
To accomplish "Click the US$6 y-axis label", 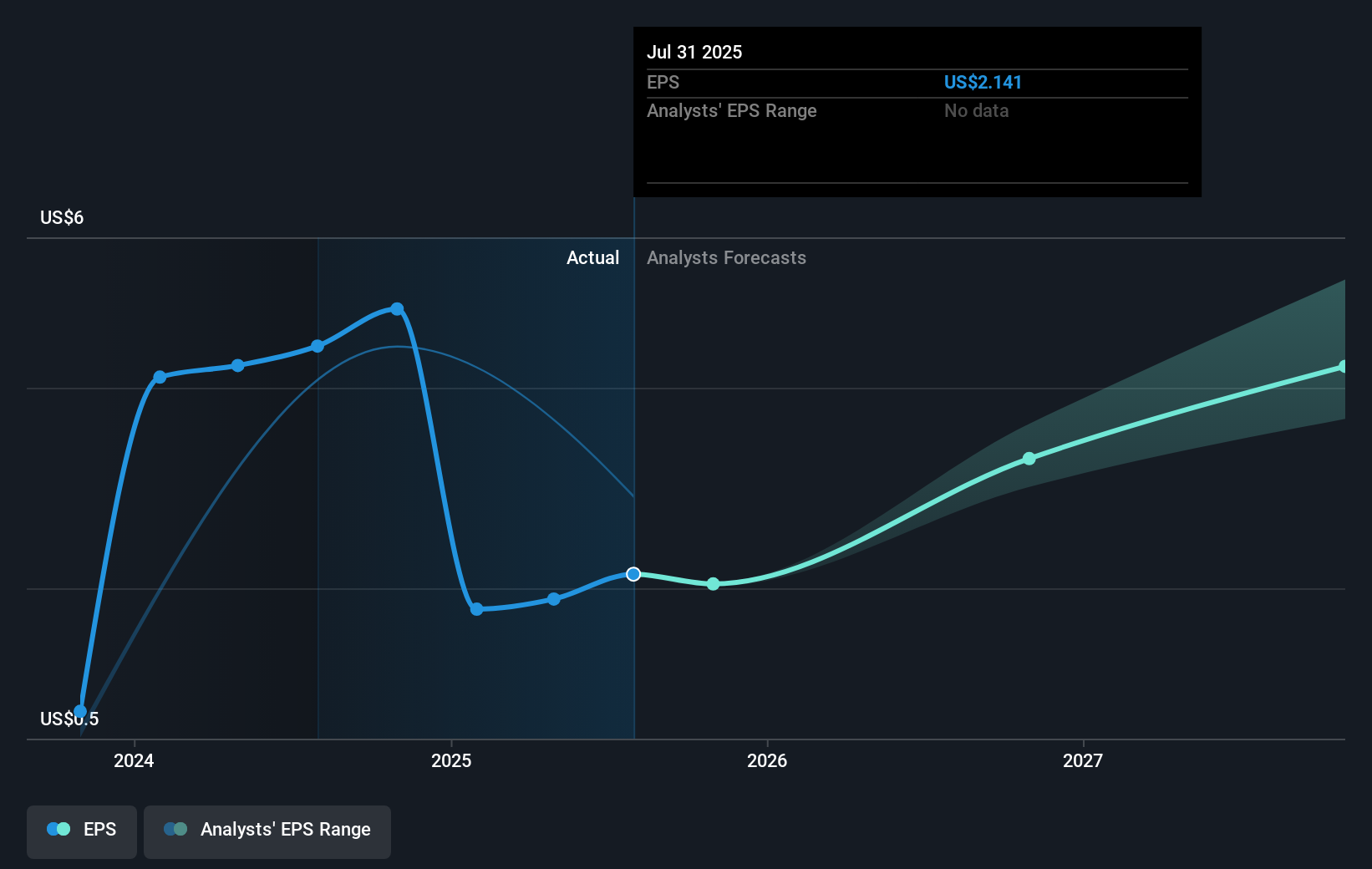I will (x=62, y=218).
